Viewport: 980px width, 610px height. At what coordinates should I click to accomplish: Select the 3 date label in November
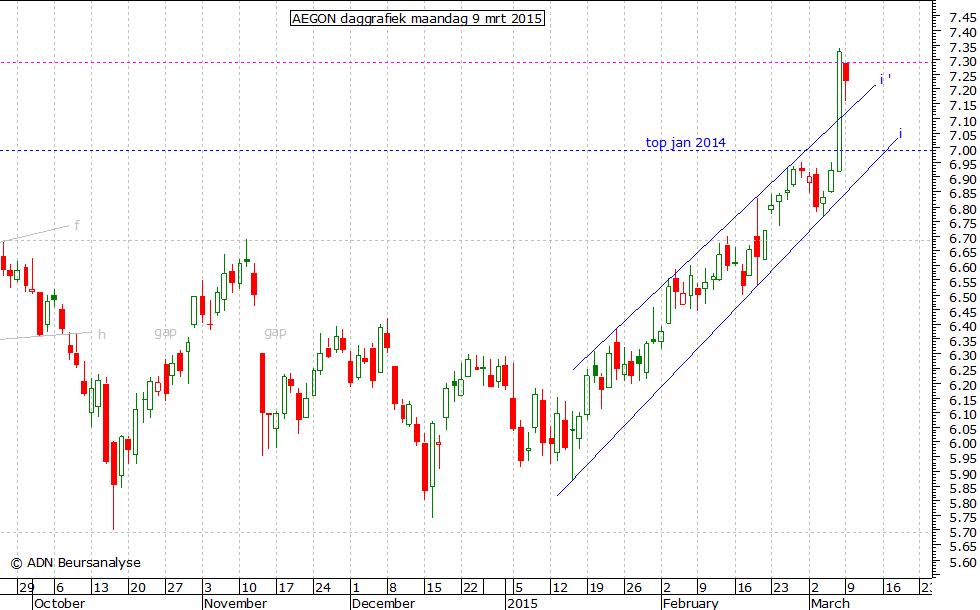208,588
